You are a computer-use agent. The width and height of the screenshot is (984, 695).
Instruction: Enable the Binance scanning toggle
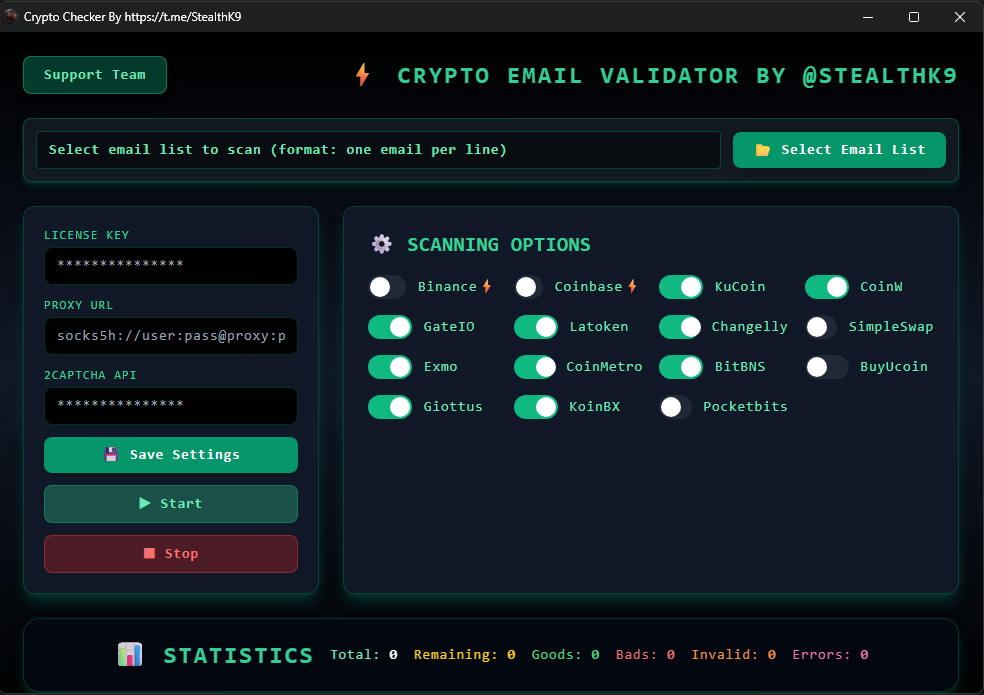pyautogui.click(x=387, y=287)
